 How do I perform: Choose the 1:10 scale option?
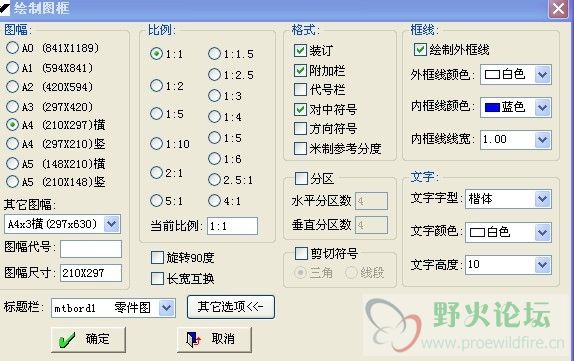point(156,144)
